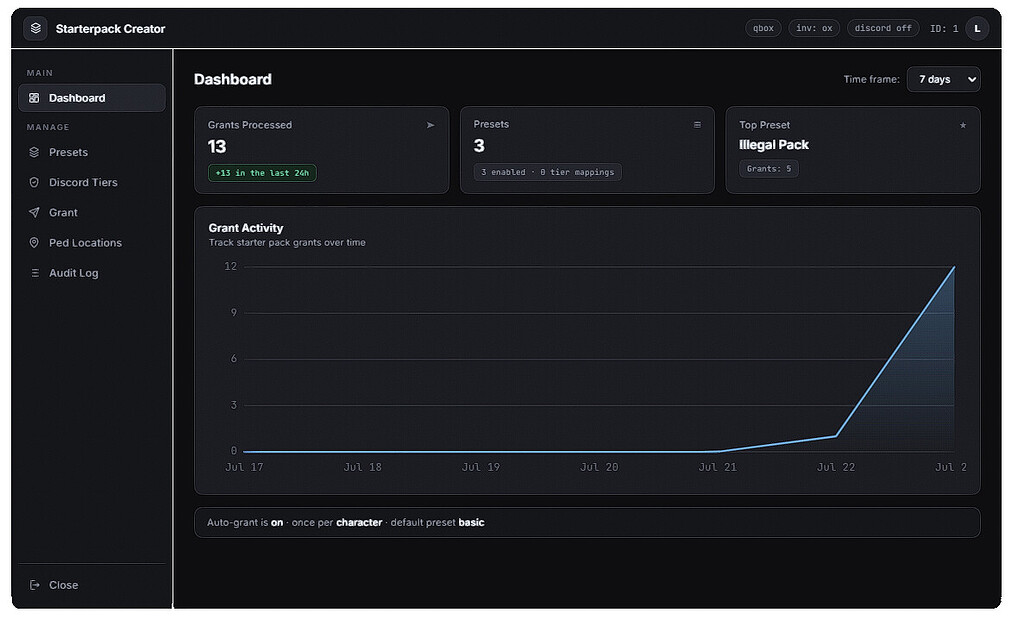1024x619 pixels.
Task: Click the Starterpack Creator layers logo icon
Action: click(35, 28)
